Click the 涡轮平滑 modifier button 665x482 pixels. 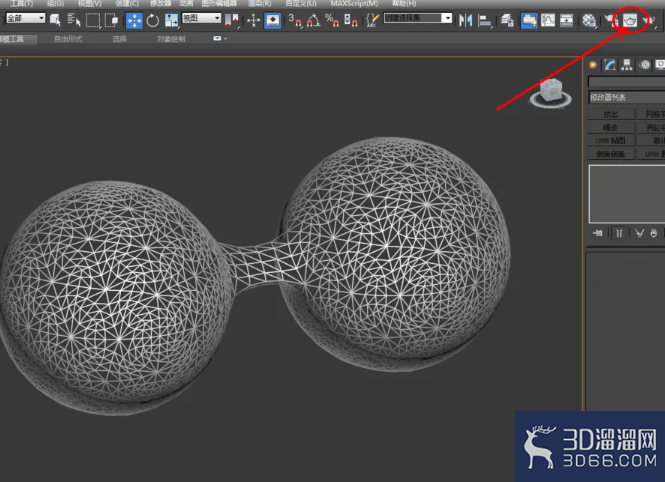pos(651,128)
